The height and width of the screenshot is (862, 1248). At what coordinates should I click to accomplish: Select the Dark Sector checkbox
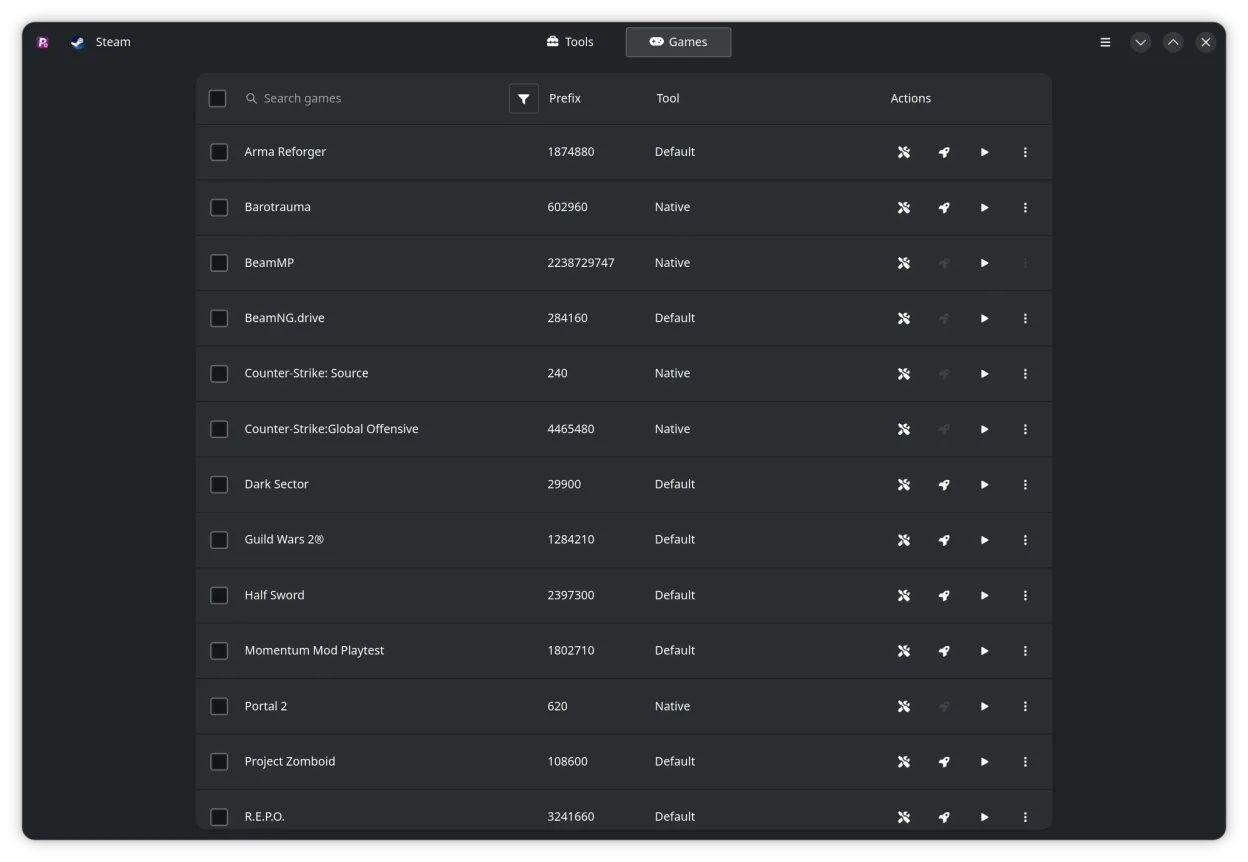[219, 484]
